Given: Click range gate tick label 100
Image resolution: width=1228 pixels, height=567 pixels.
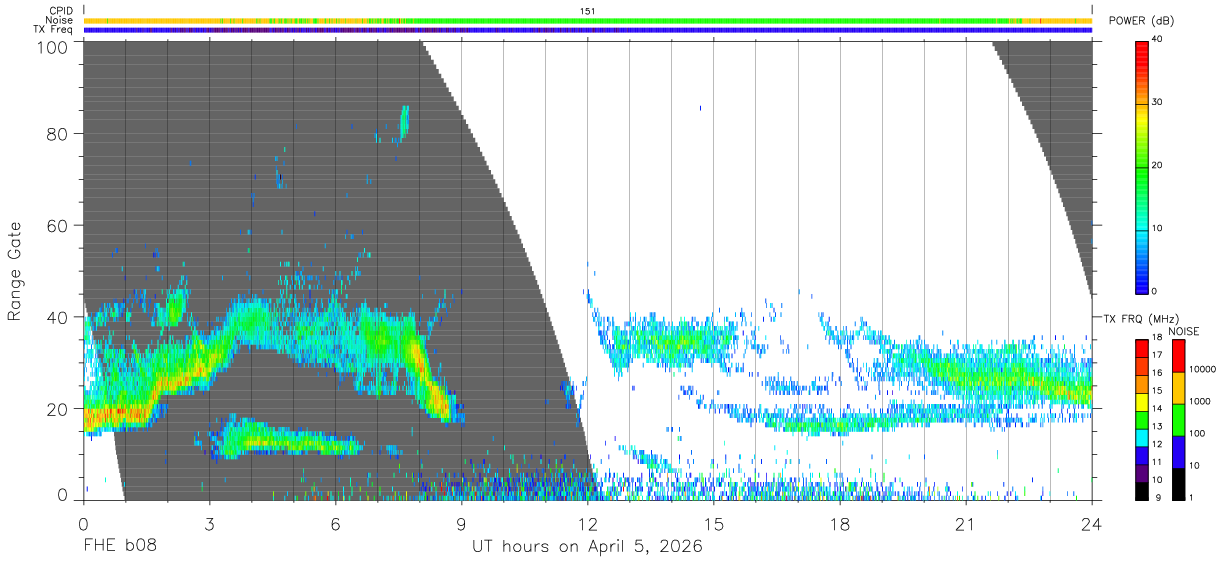Looking at the screenshot, I should 54,46.
